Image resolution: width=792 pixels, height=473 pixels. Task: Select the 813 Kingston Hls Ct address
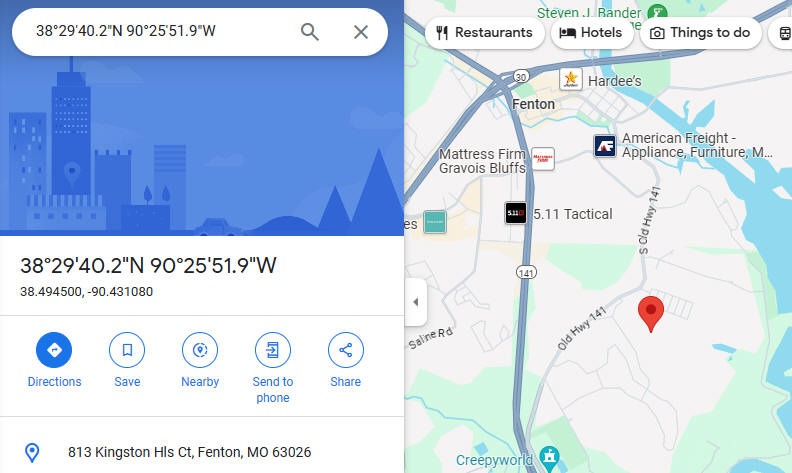[189, 452]
